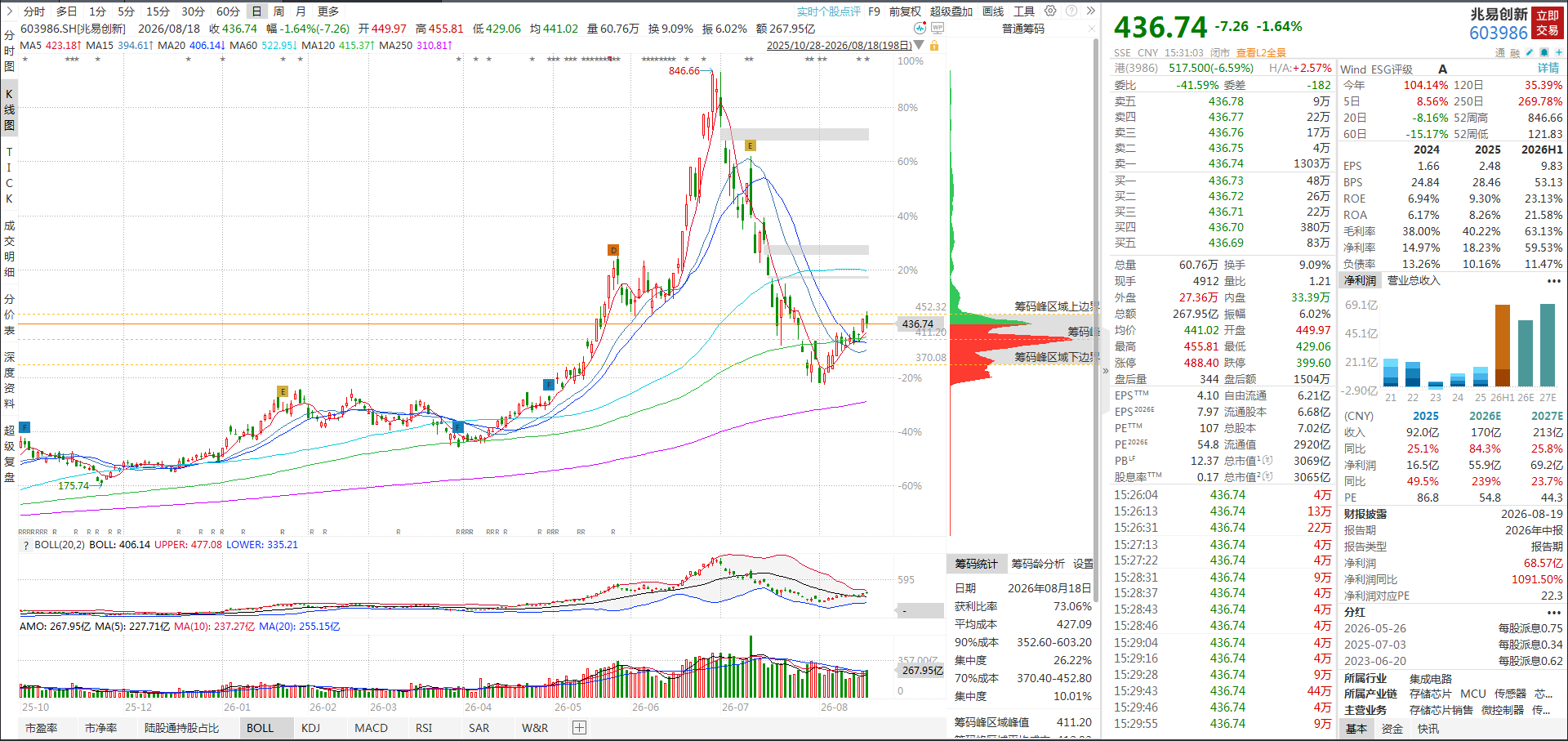Click the stock code 603986

point(1498,33)
